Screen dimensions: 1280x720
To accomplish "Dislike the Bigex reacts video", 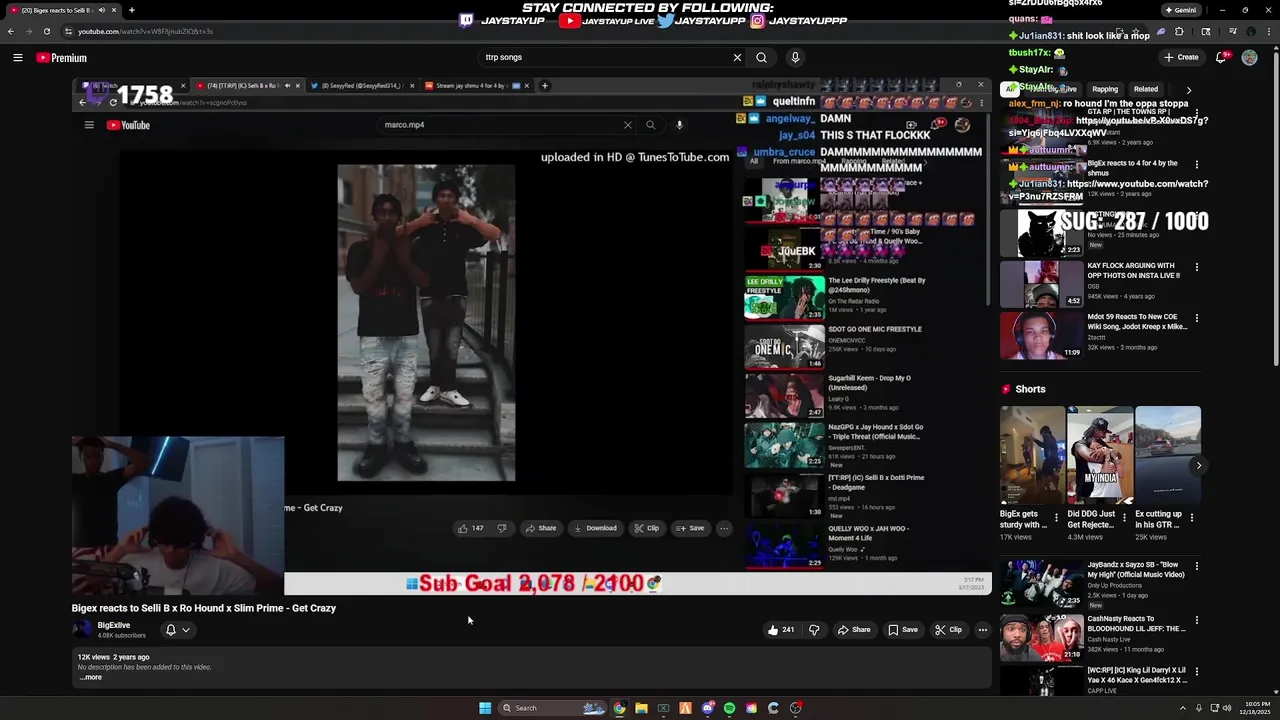I will (x=814, y=630).
